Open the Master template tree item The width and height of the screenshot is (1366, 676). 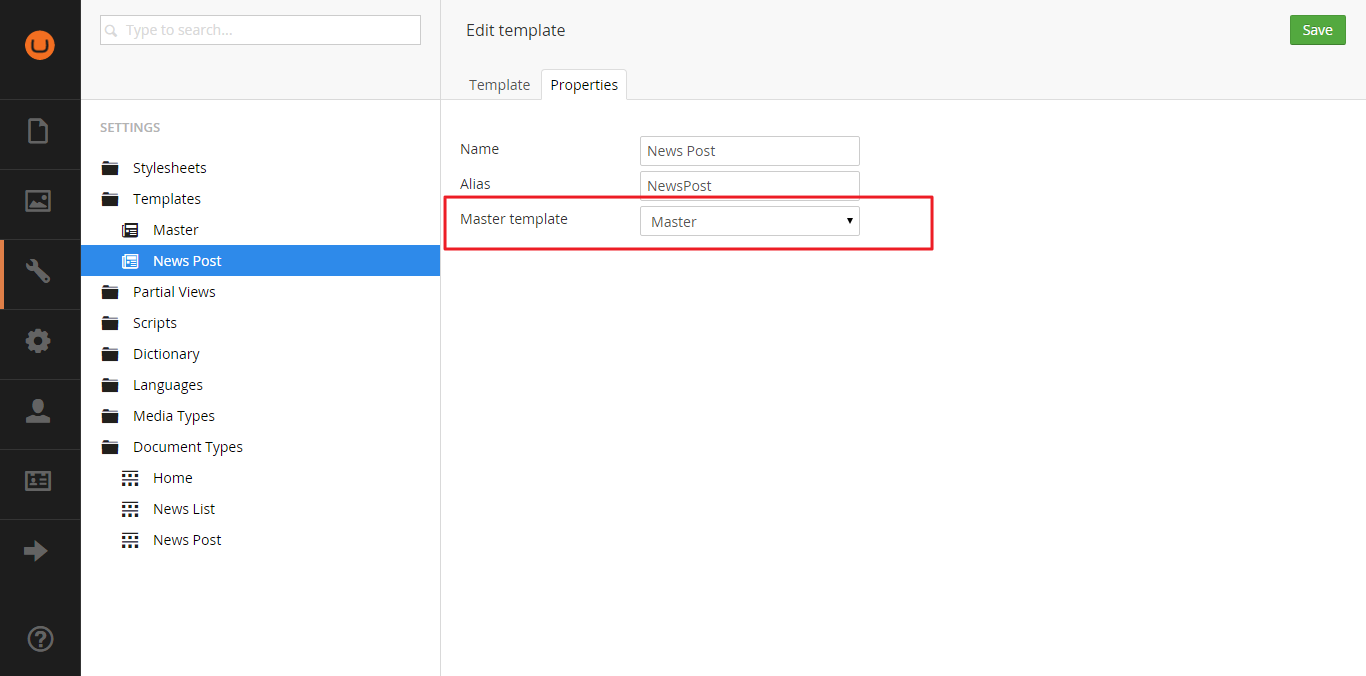point(176,230)
